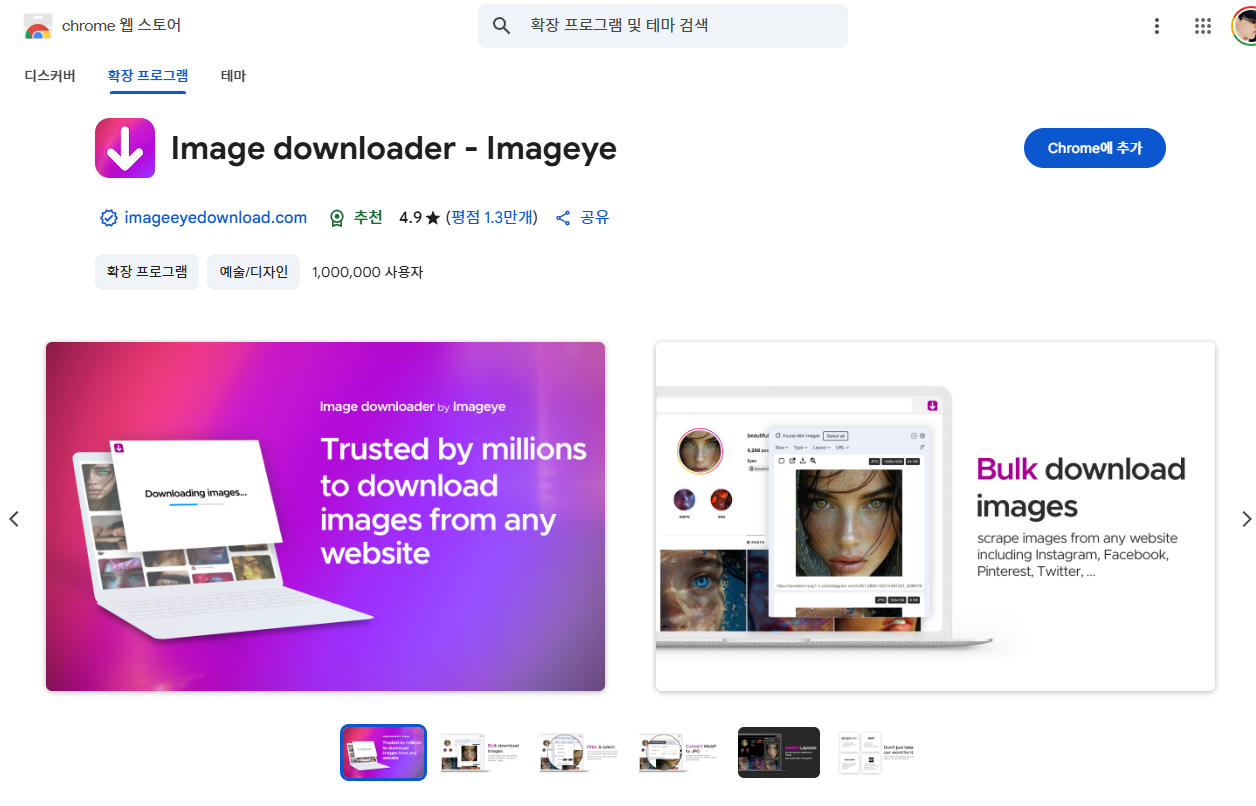Image resolution: width=1256 pixels, height=806 pixels.
Task: Select the 'Convert WebP to JPG' thumbnail
Action: [679, 752]
